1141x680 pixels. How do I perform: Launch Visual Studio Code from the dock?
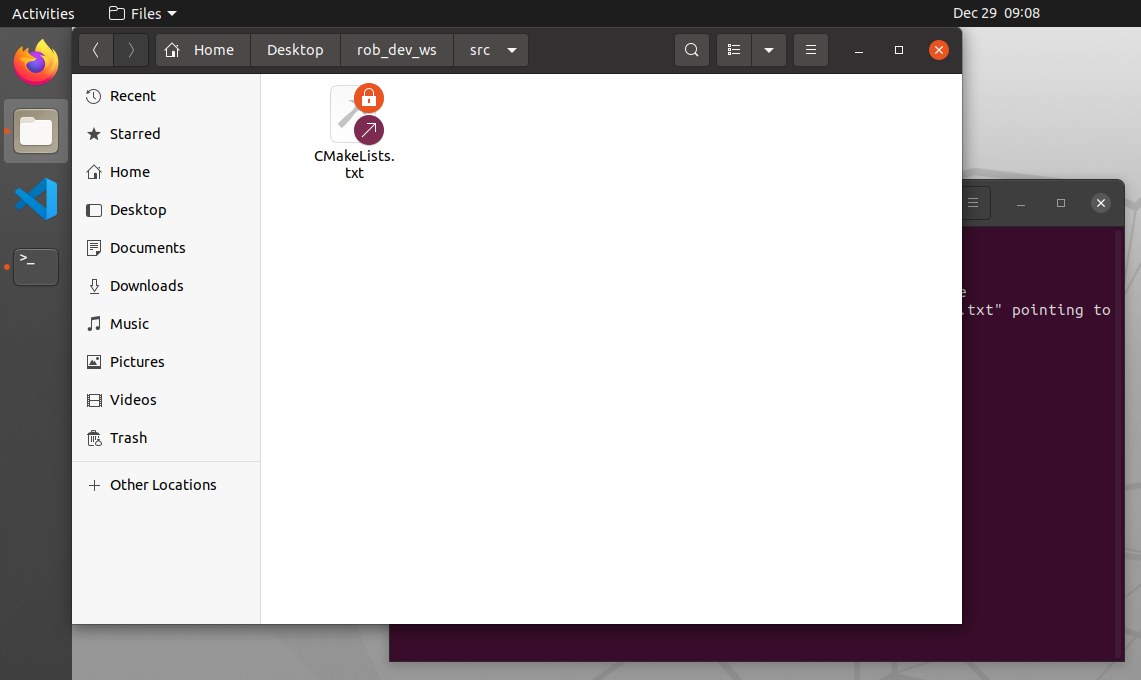coord(36,199)
